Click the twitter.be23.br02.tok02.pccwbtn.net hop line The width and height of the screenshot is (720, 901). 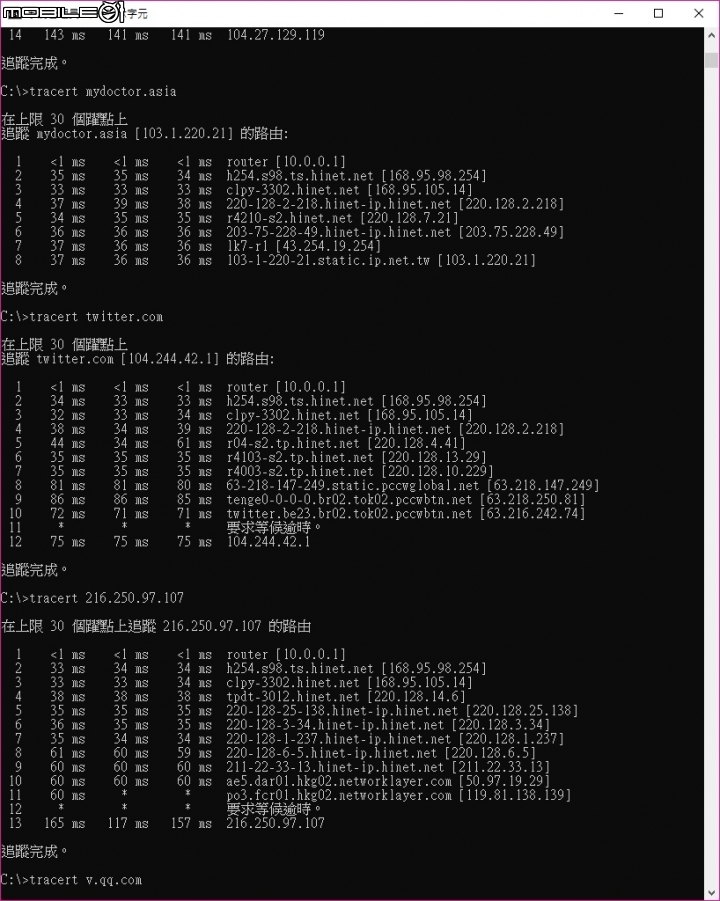point(297,514)
